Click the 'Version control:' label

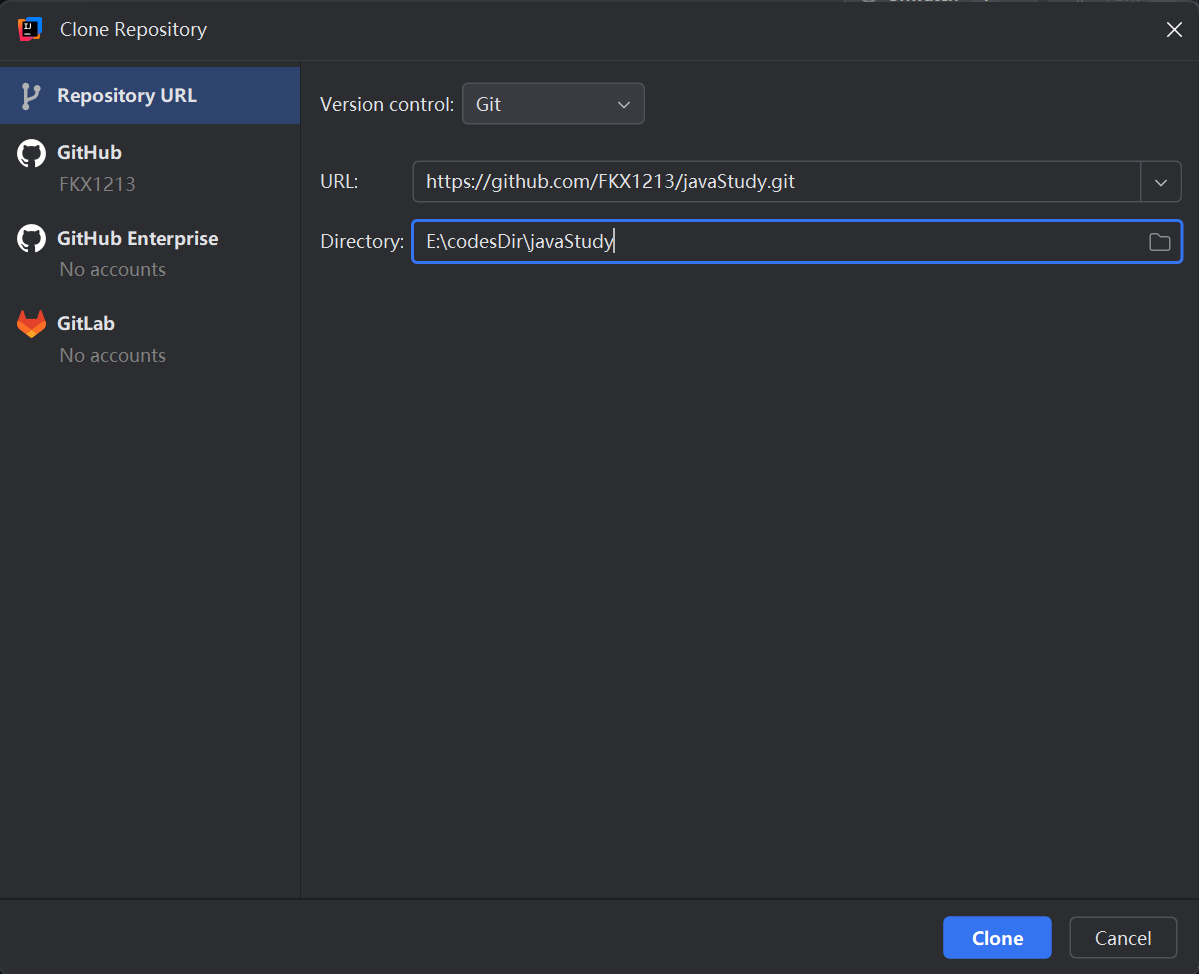point(387,104)
